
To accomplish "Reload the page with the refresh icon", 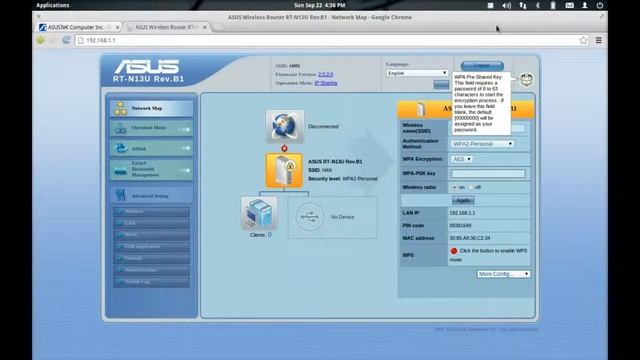I will pos(66,40).
